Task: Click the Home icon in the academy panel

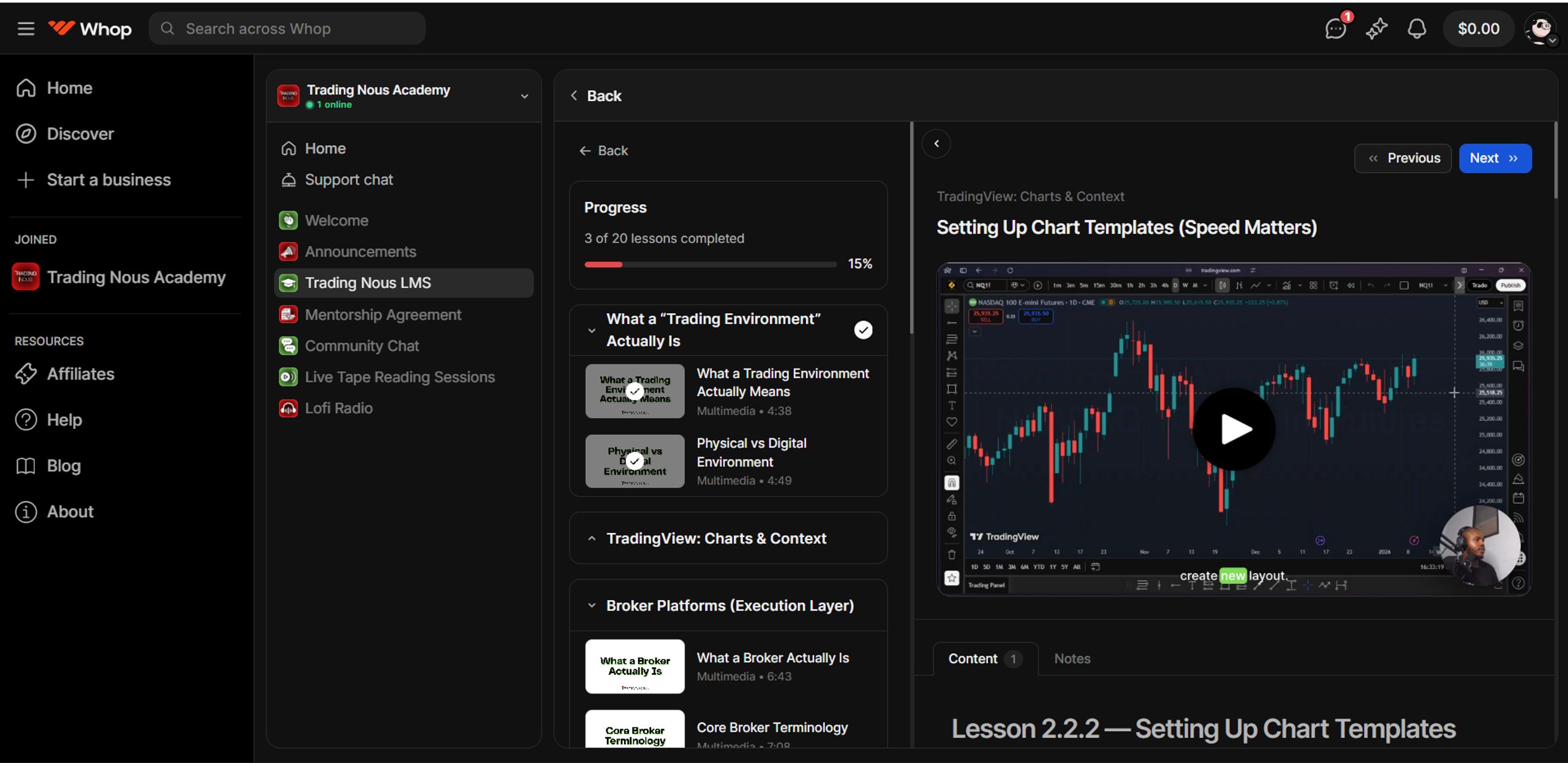Action: (288, 149)
